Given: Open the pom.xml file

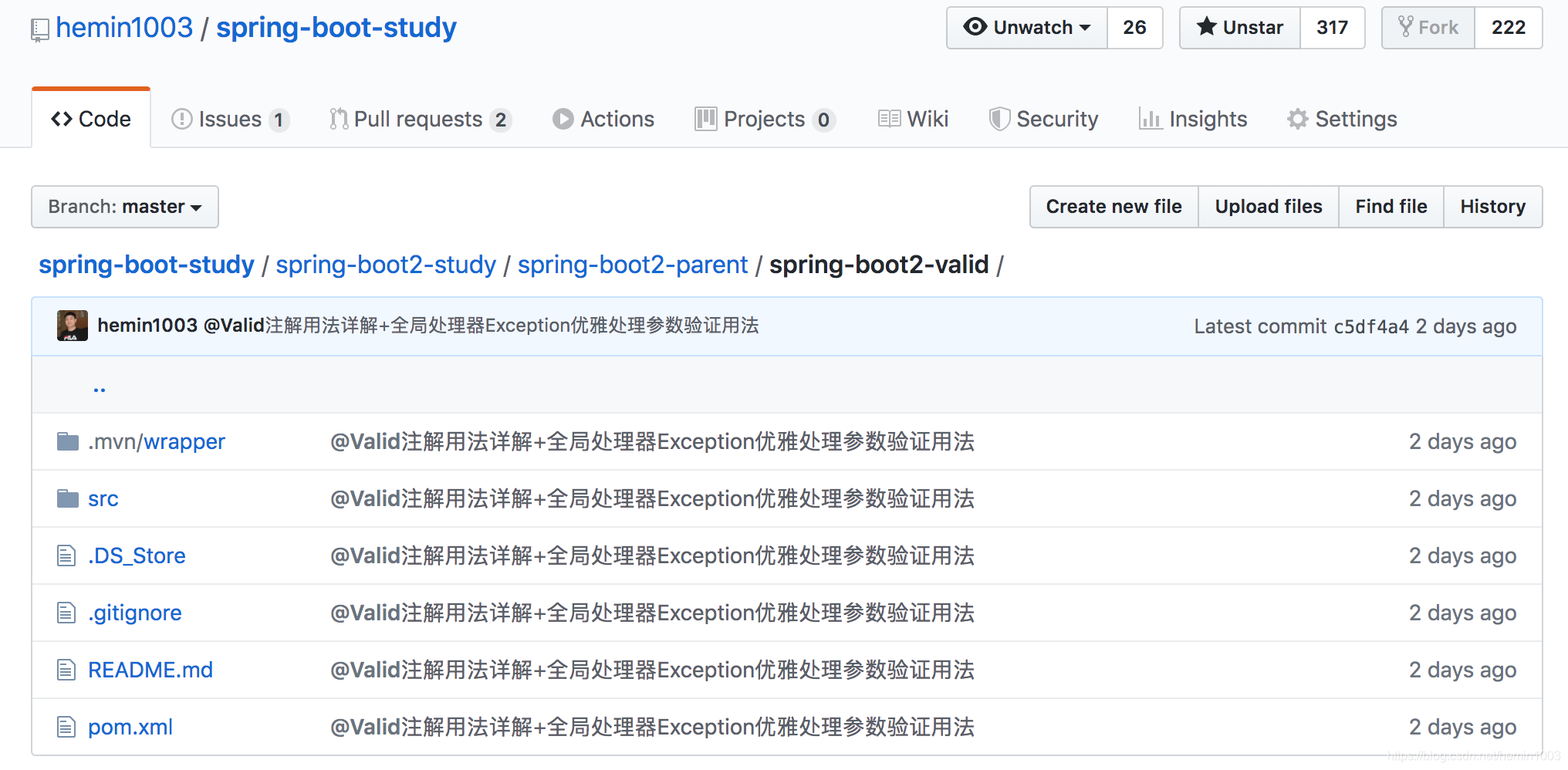Looking at the screenshot, I should click(130, 727).
